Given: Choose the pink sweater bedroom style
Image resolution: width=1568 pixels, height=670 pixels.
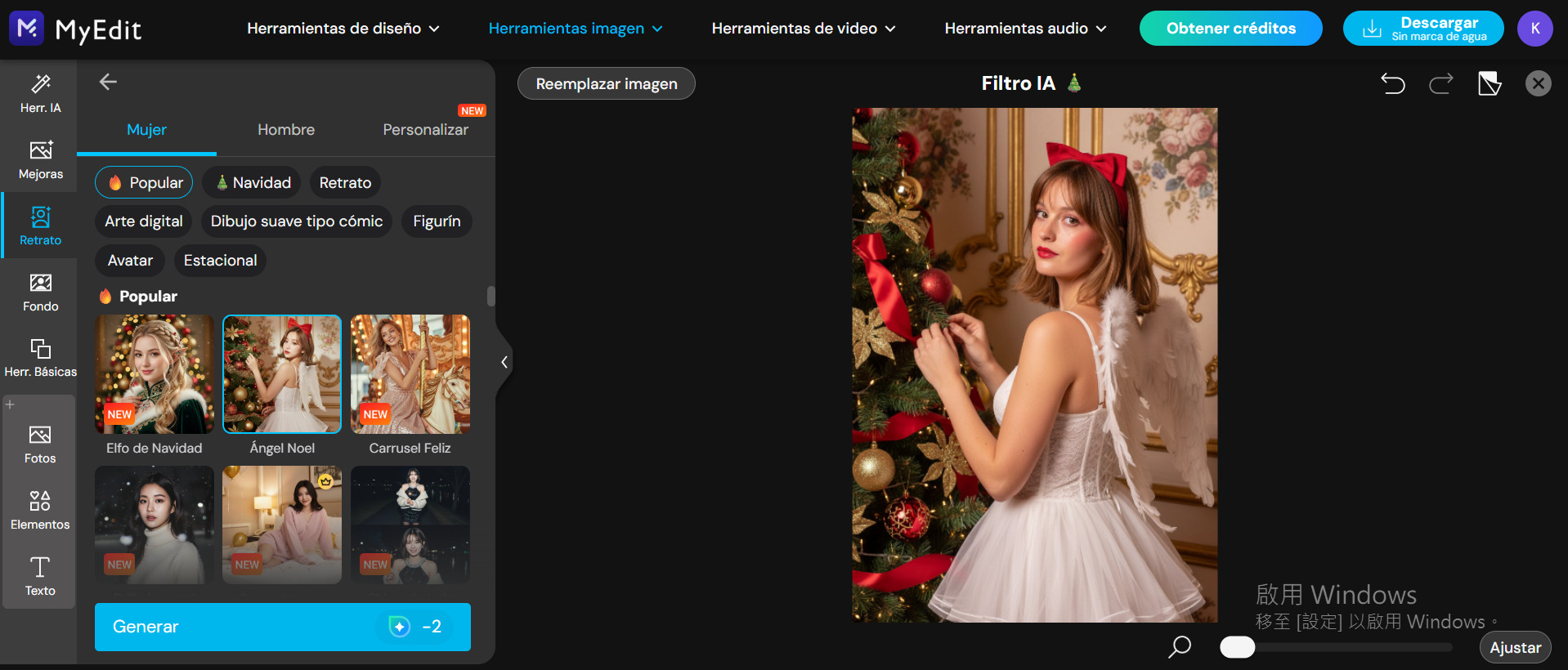Looking at the screenshot, I should coord(282,525).
